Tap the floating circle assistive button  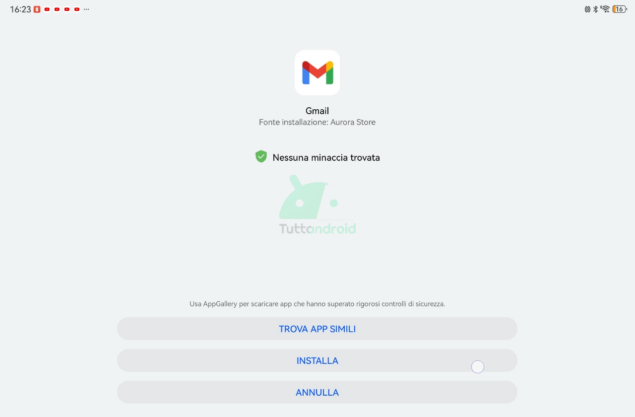[477, 367]
